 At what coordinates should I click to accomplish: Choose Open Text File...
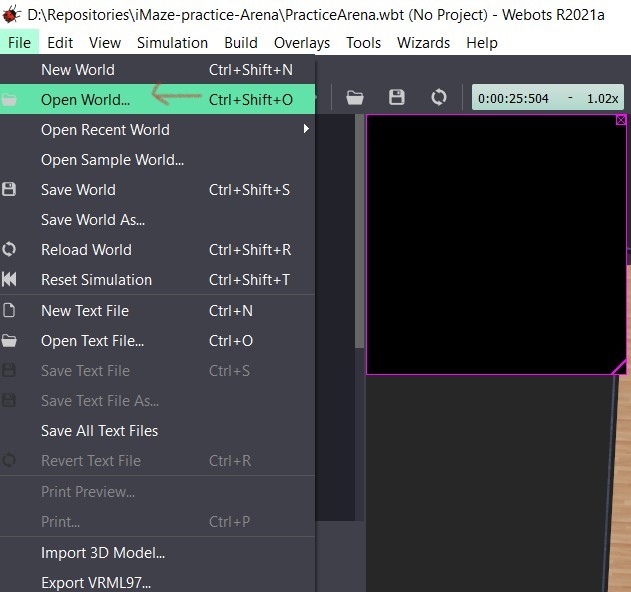(x=157, y=341)
